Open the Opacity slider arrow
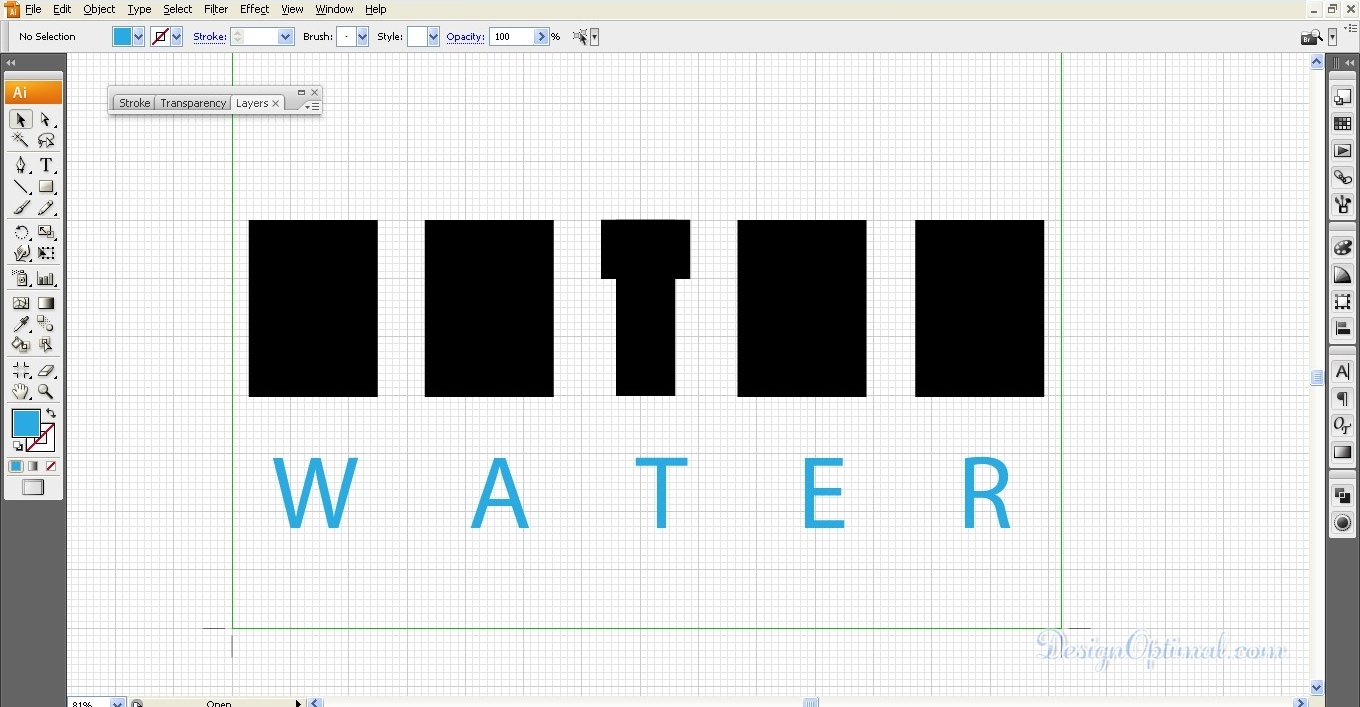1360x707 pixels. (542, 37)
